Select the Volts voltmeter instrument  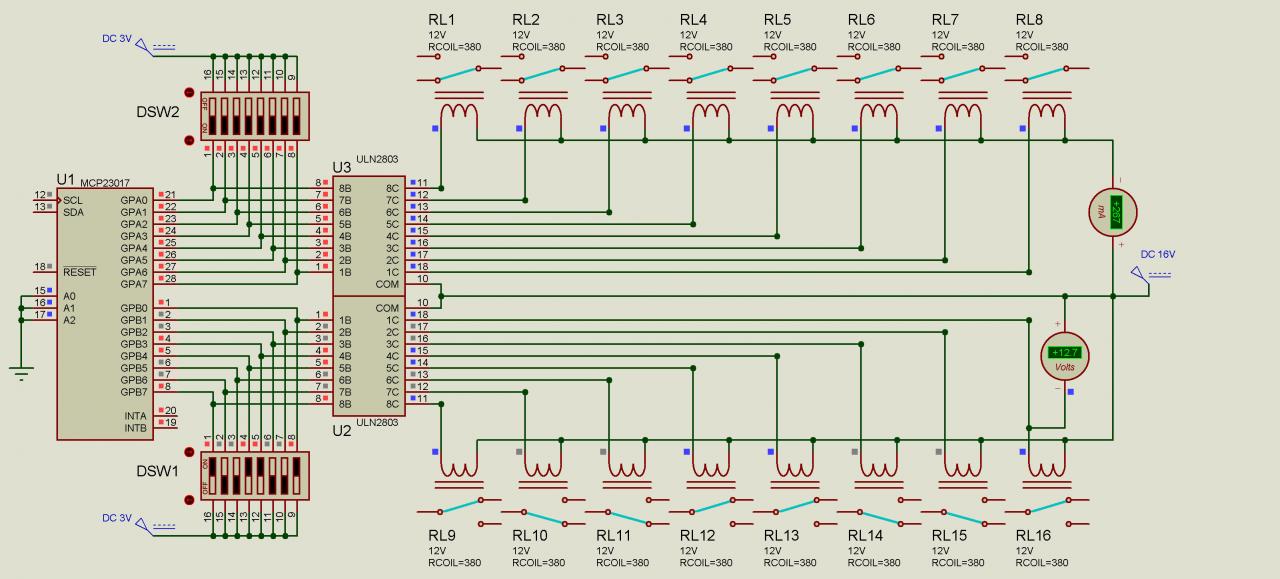1064,355
